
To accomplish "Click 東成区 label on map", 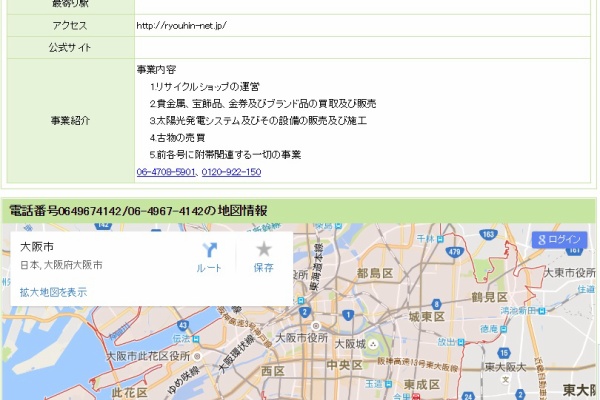I will (x=422, y=384).
